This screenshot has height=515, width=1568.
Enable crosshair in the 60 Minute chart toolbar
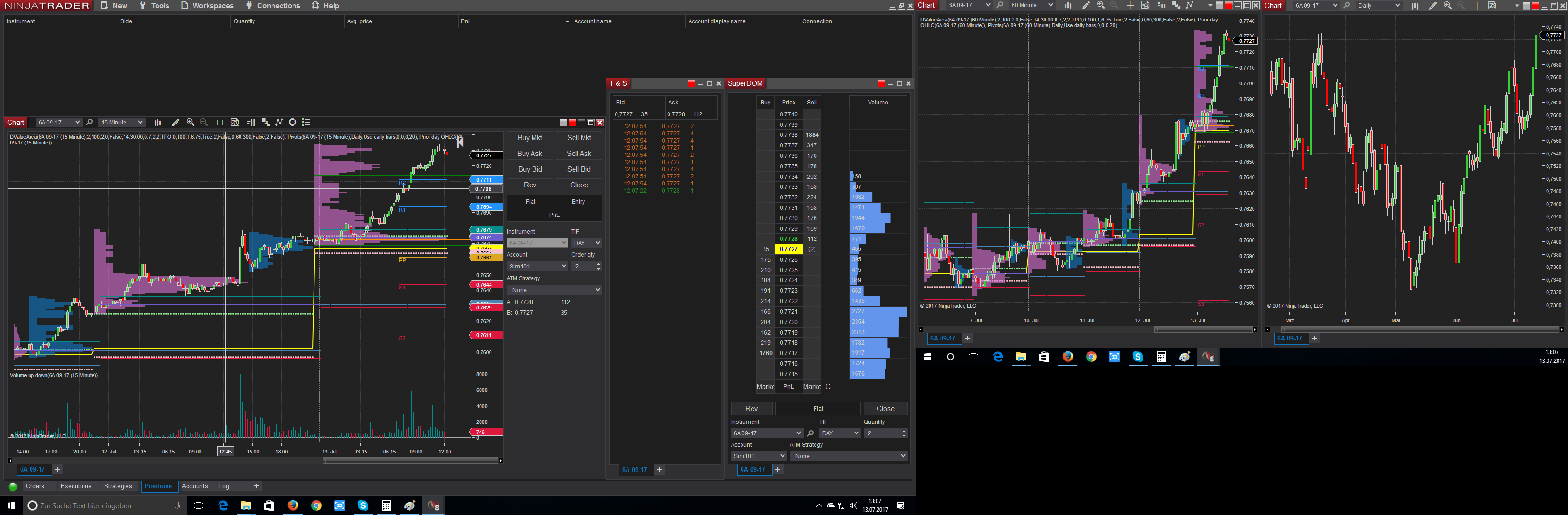click(1130, 5)
